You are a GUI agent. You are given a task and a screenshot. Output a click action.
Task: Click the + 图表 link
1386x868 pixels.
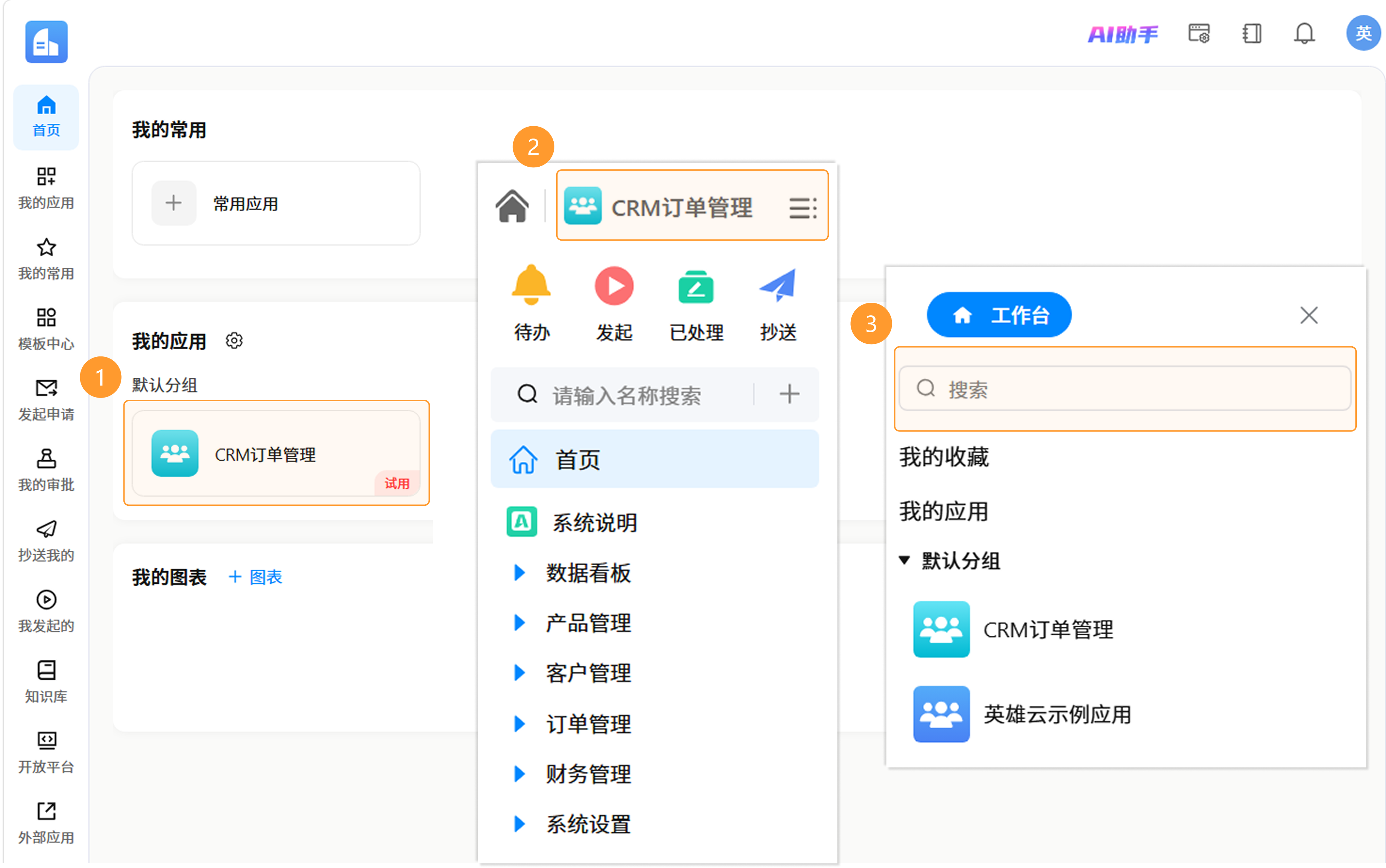256,577
